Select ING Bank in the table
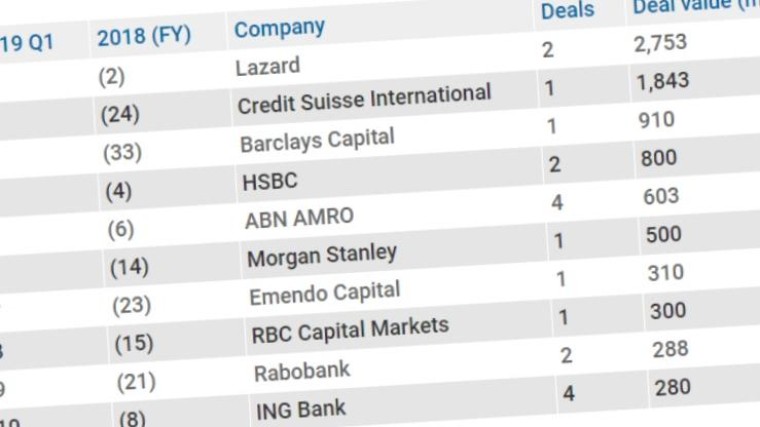This screenshot has height=427, width=760. point(301,408)
